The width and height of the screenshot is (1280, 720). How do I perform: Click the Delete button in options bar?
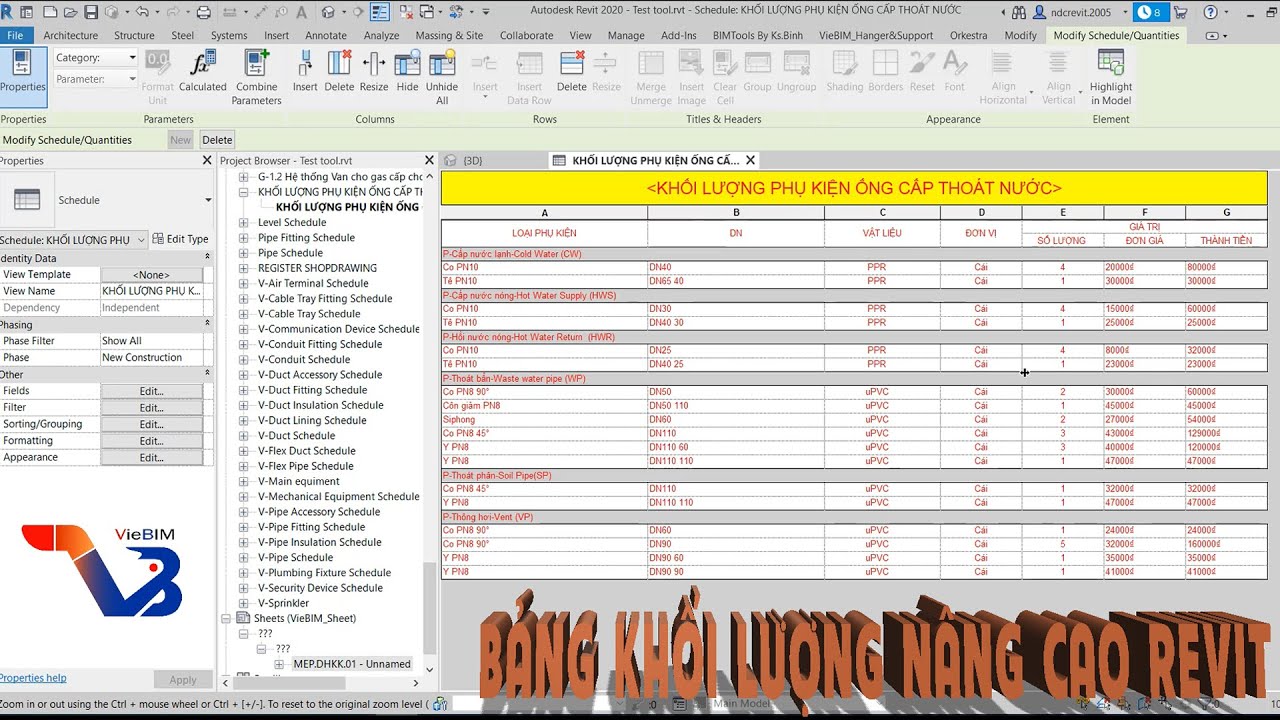(217, 140)
